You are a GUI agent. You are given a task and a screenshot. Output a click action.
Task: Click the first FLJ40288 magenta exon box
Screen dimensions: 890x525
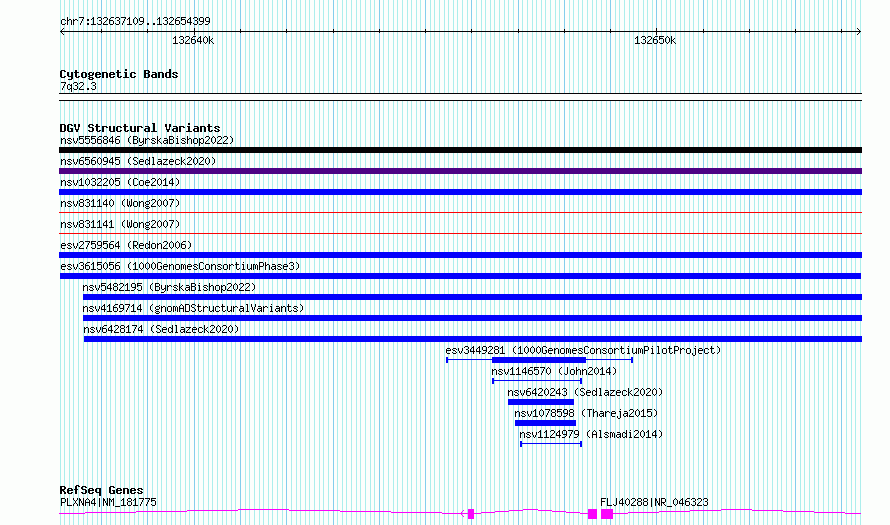(x=593, y=514)
